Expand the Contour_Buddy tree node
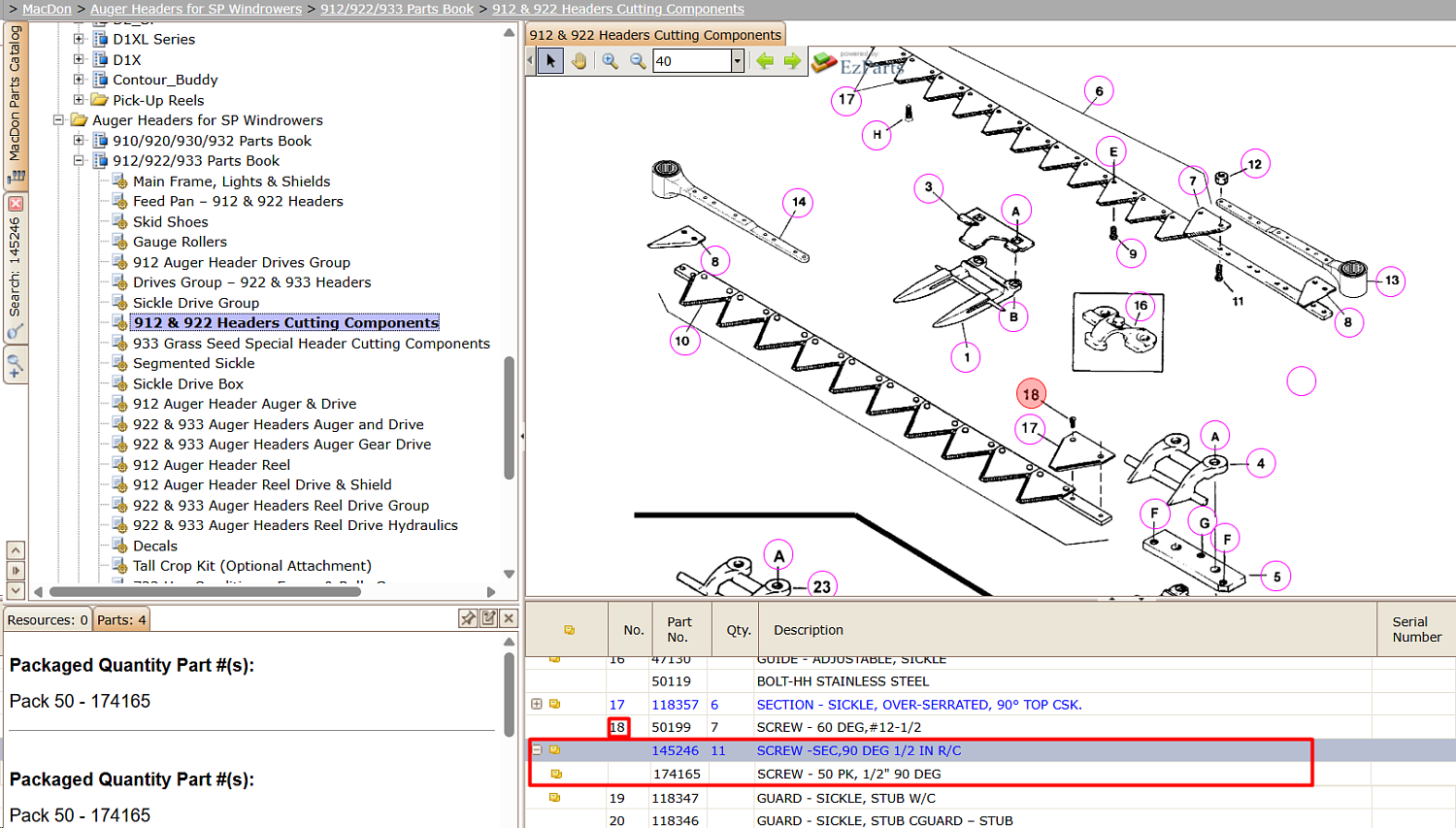The height and width of the screenshot is (828, 1456). [80, 80]
